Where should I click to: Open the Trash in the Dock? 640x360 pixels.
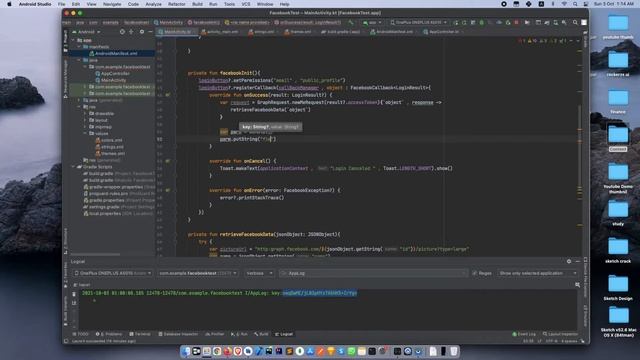pos(454,351)
